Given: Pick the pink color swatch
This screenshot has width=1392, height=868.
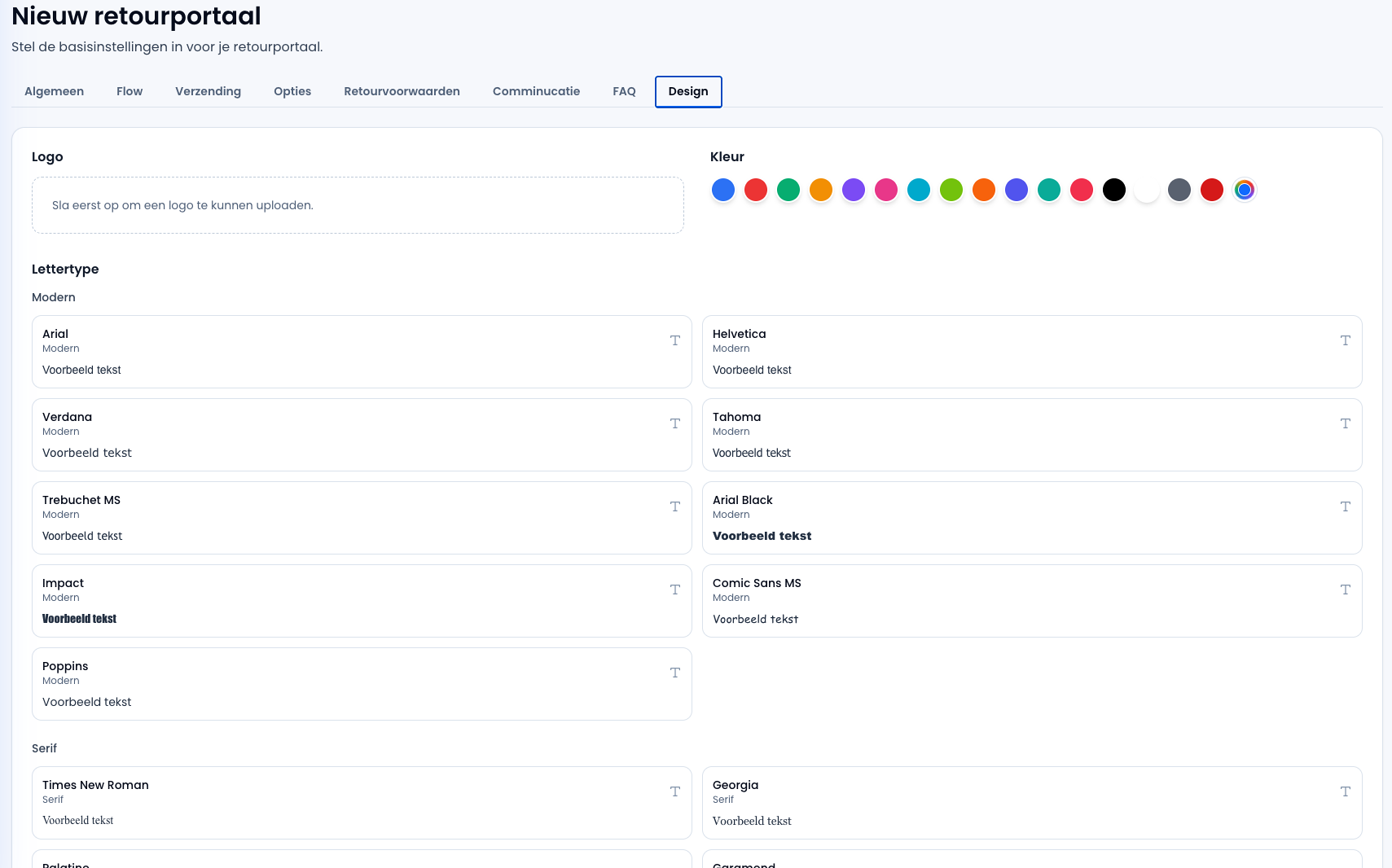Looking at the screenshot, I should (x=886, y=190).
